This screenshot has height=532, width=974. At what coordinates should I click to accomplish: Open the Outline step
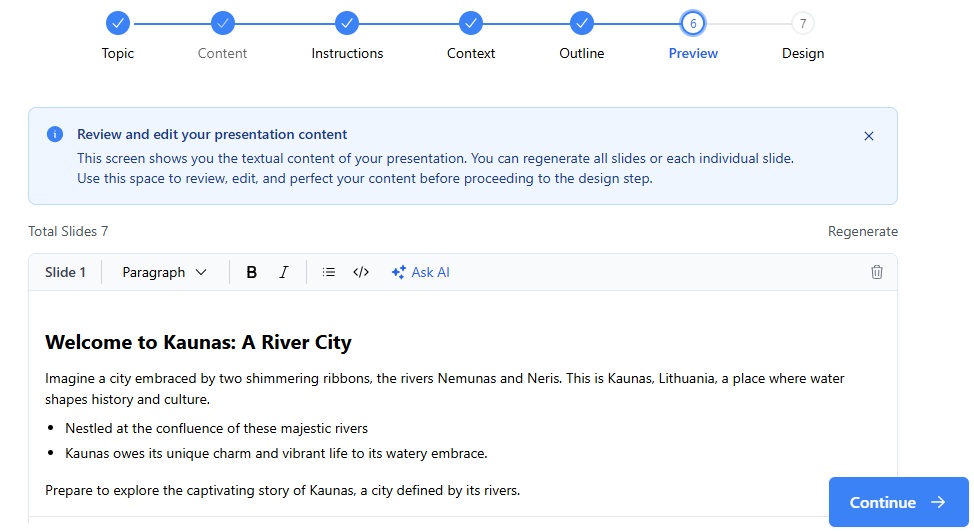pos(582,22)
